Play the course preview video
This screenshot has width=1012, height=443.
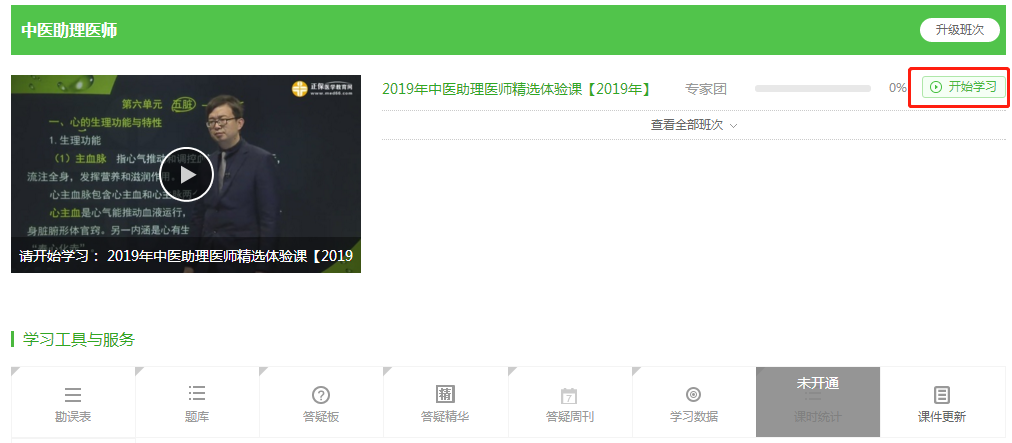187,174
